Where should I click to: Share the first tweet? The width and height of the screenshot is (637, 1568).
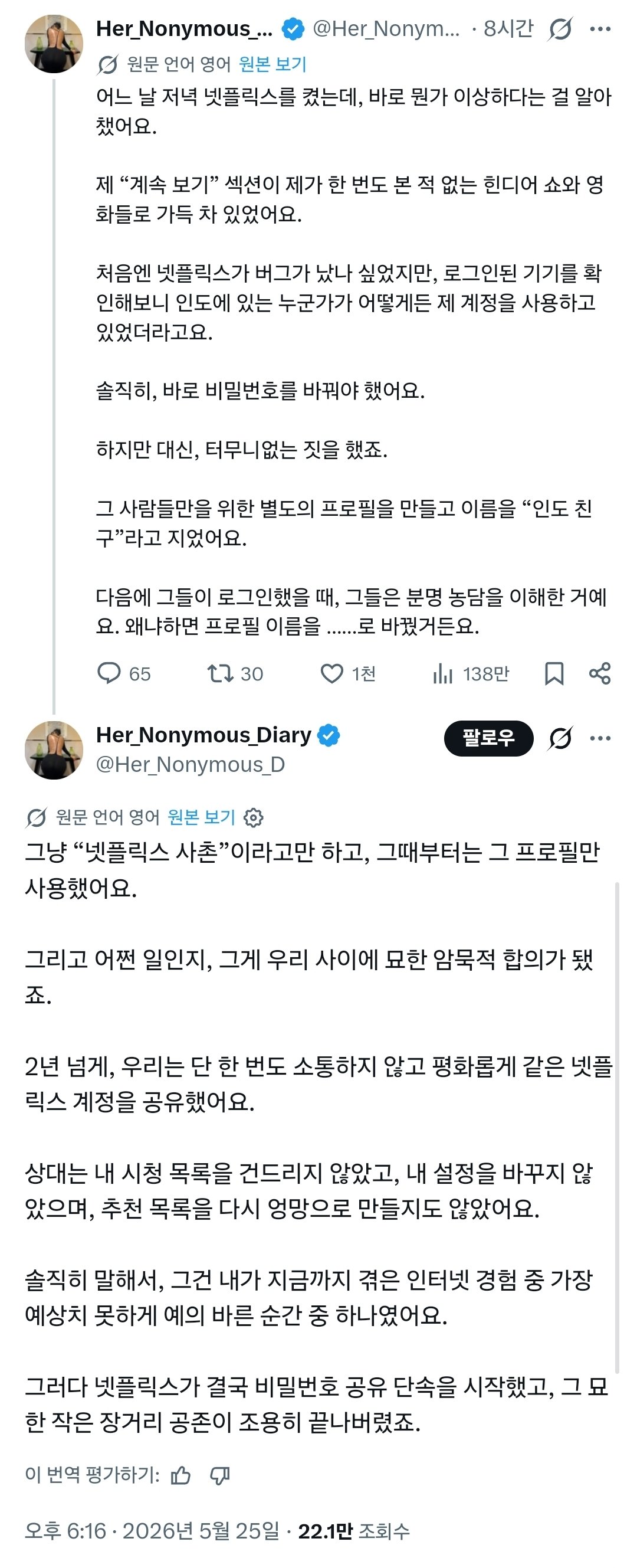tap(600, 673)
